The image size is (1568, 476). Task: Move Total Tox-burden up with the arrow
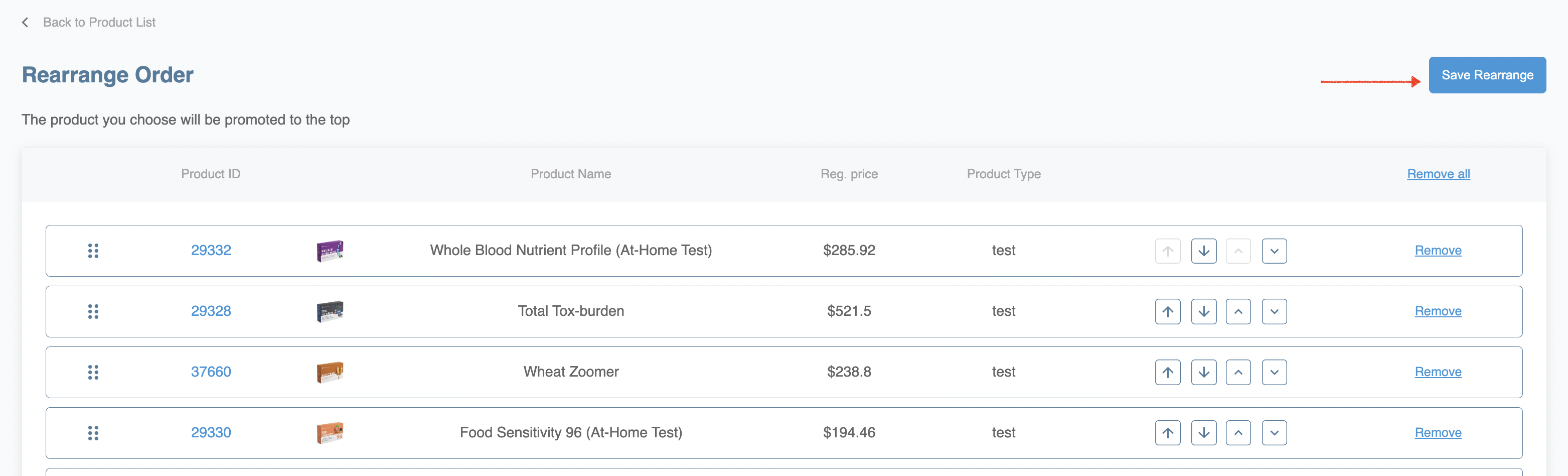pos(1168,311)
